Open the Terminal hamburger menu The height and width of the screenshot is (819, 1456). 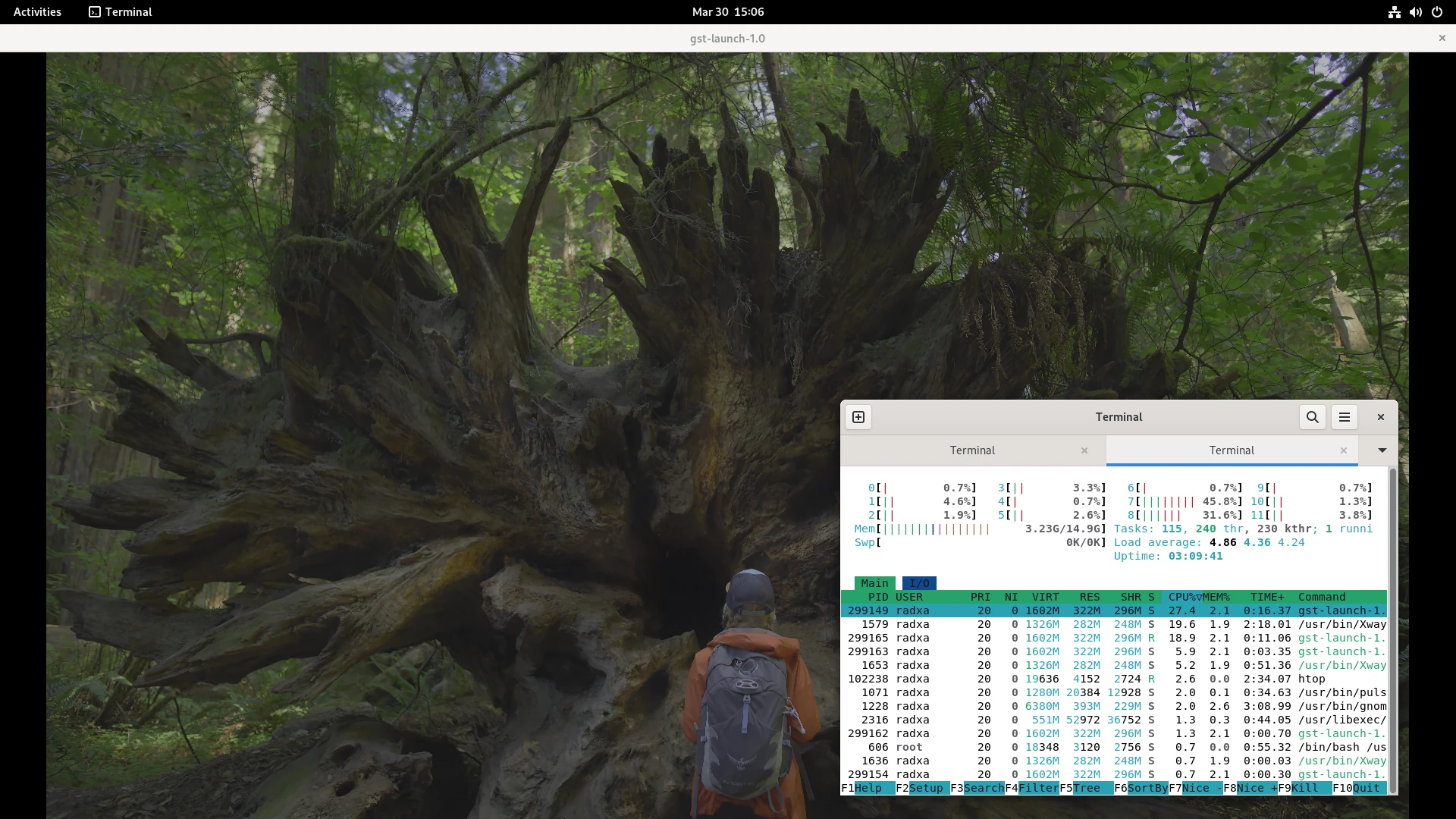click(1345, 417)
